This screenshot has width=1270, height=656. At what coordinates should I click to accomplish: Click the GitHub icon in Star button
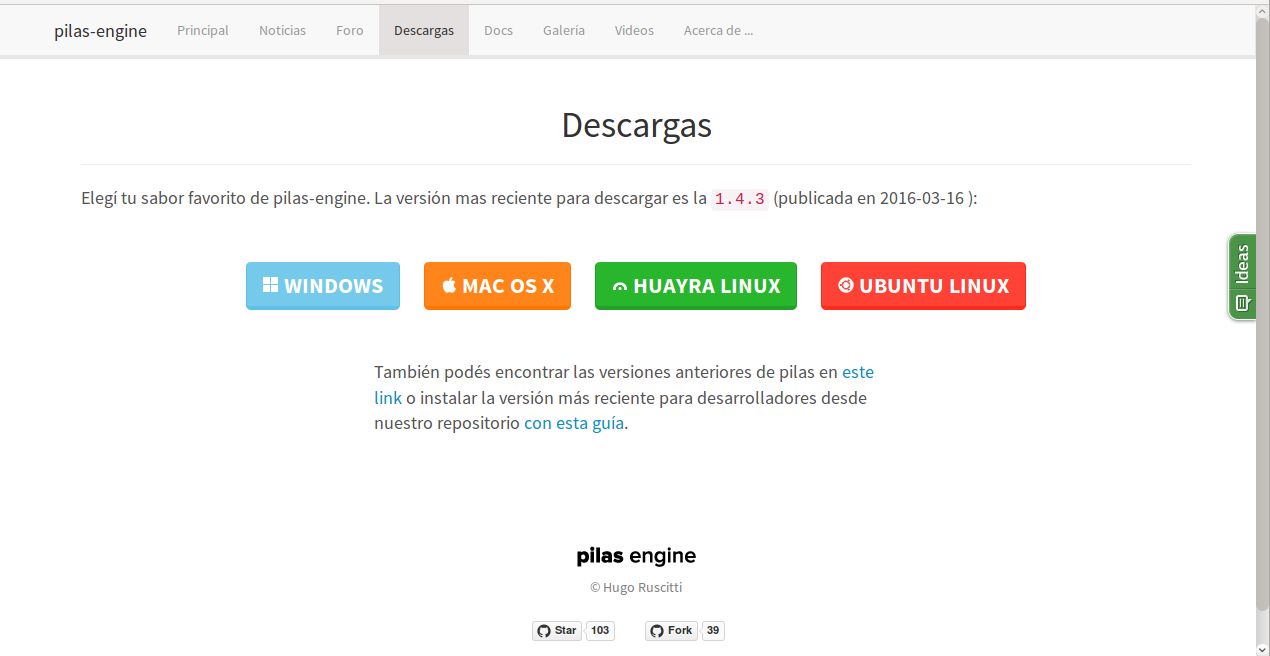(544, 631)
